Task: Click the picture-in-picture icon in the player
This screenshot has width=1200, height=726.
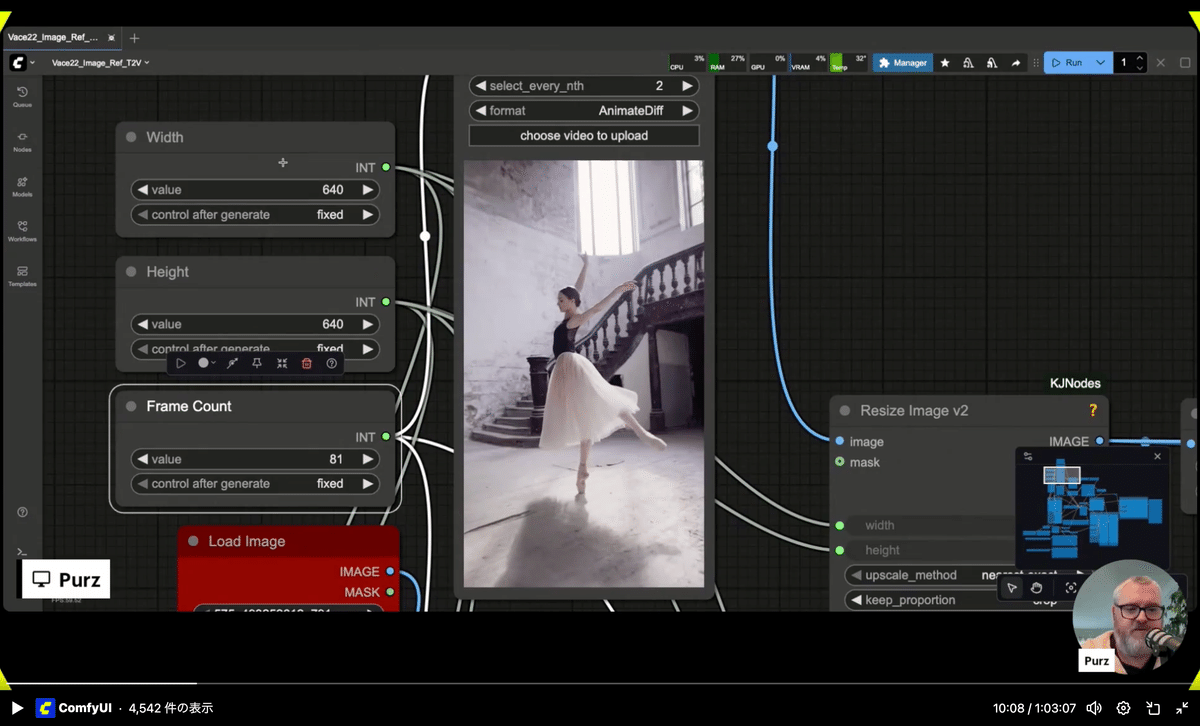Action: pos(1152,708)
